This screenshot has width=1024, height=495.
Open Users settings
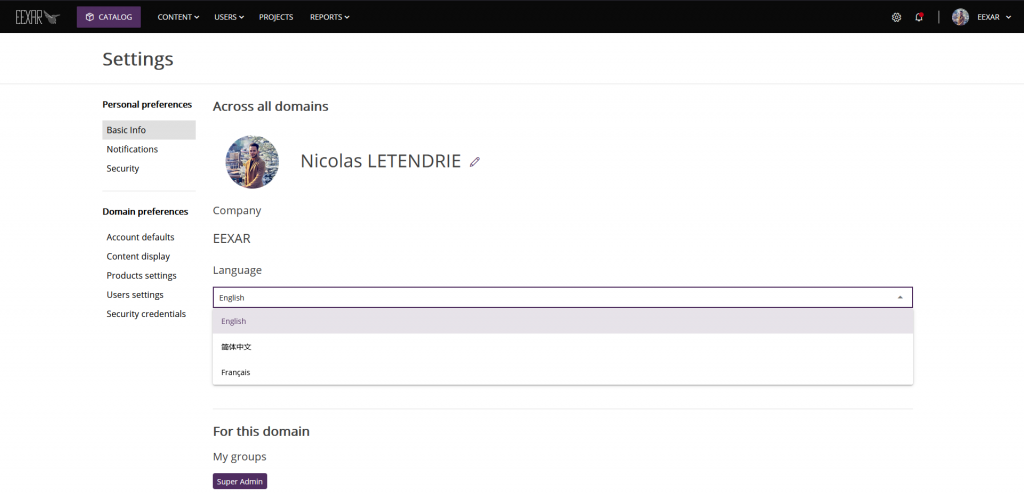(x=135, y=295)
